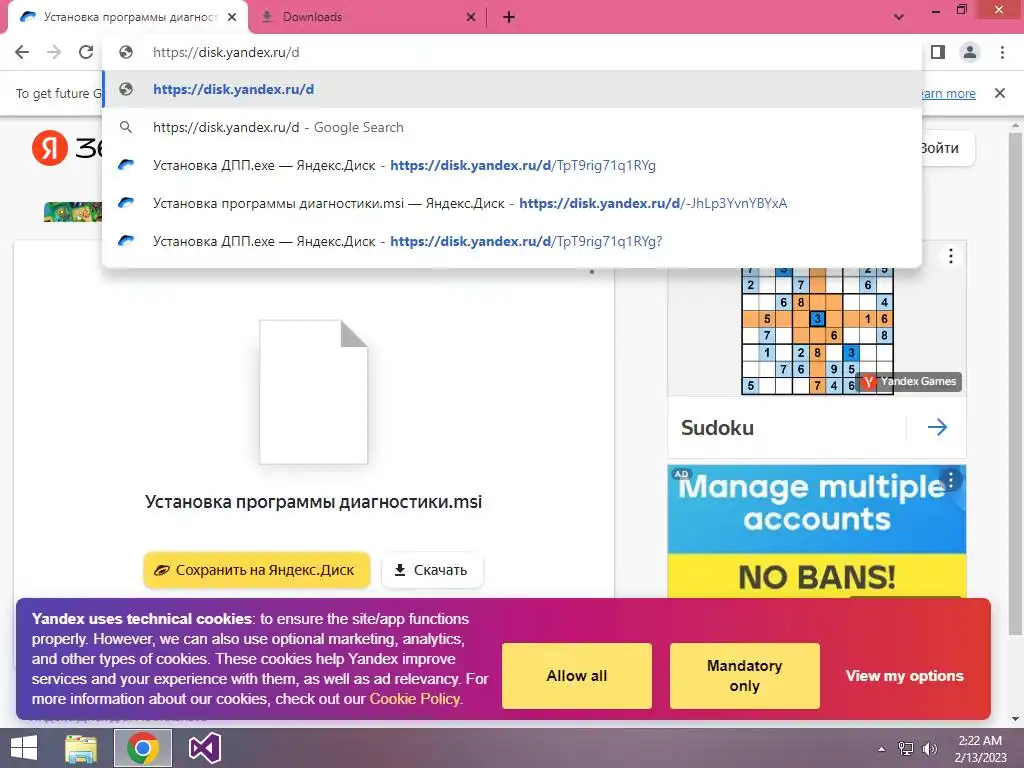The width and height of the screenshot is (1024, 768).
Task: Choose the Google Search suggestion
Action: (x=512, y=127)
